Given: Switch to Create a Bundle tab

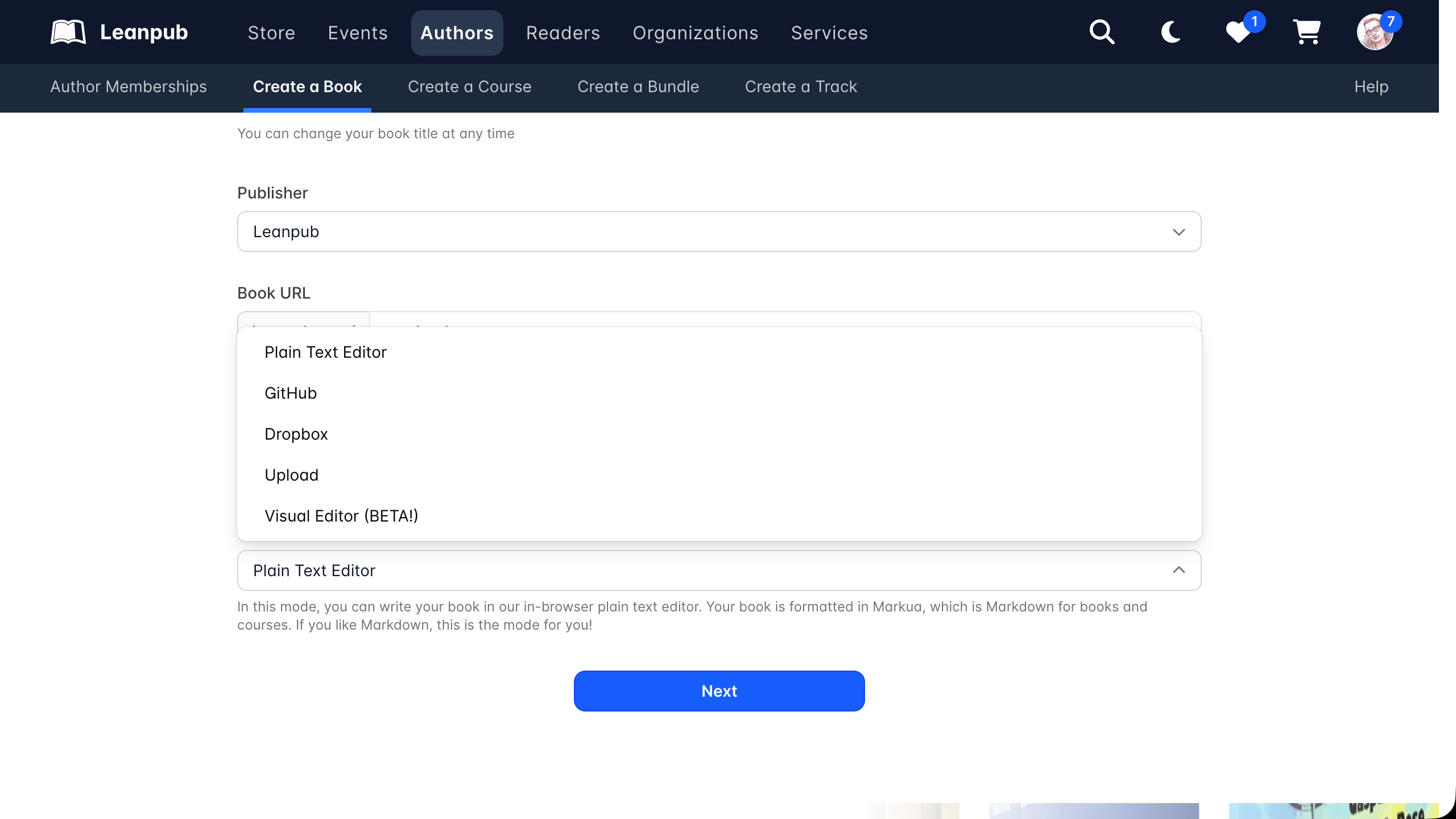Looking at the screenshot, I should pos(638,86).
